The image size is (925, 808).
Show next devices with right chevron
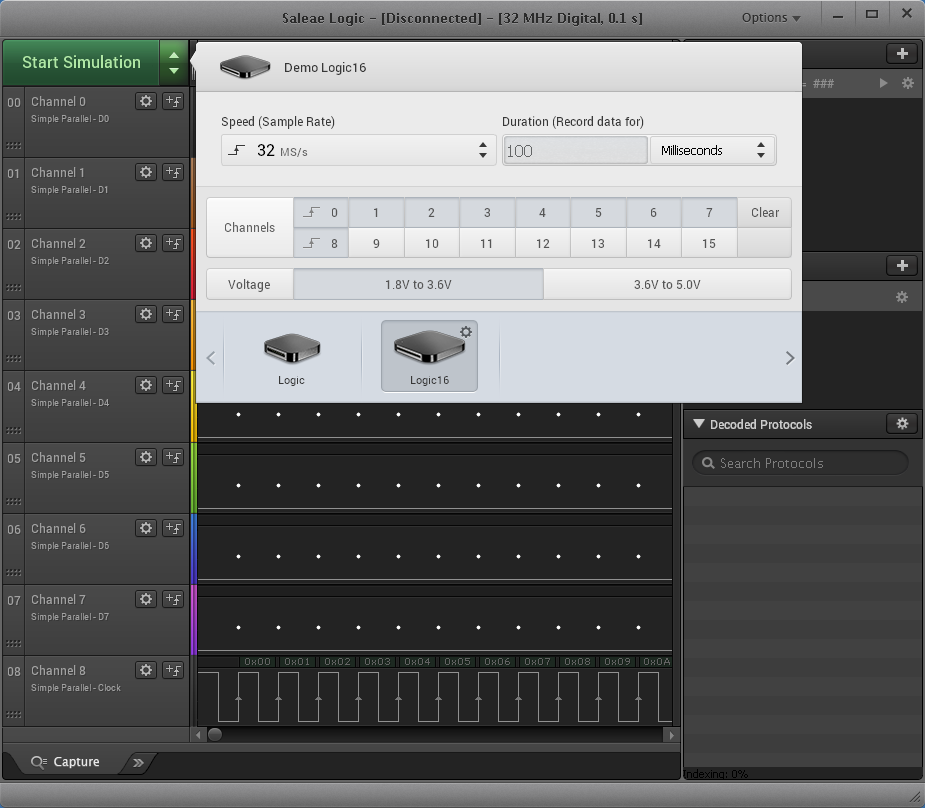point(790,358)
